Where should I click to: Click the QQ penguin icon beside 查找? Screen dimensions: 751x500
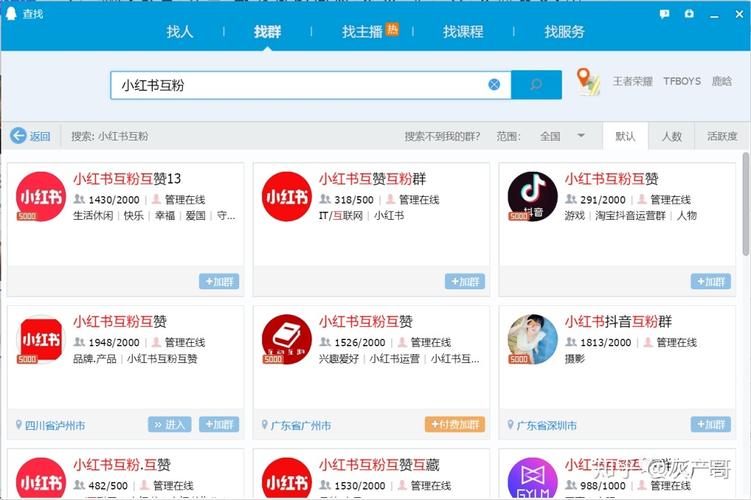pyautogui.click(x=11, y=13)
